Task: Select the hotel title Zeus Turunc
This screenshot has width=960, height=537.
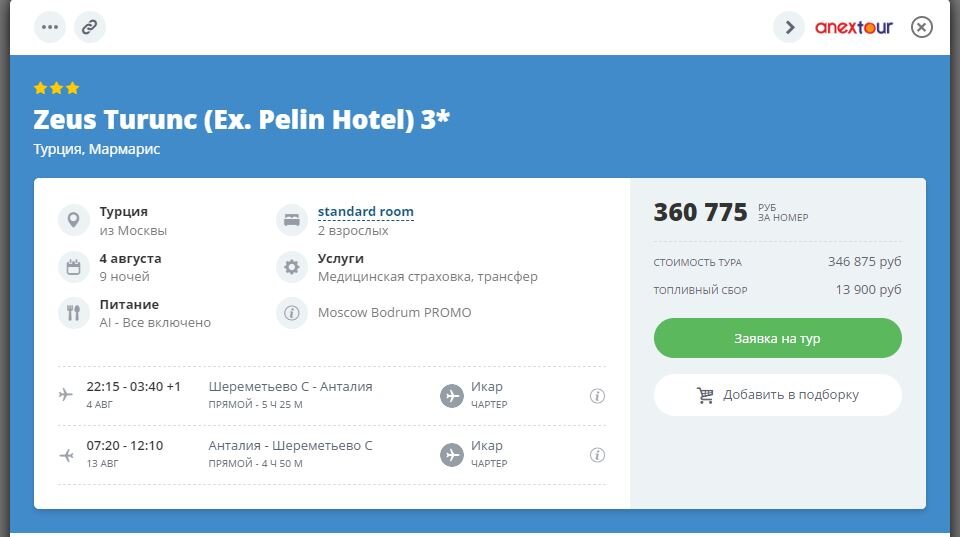Action: pos(241,119)
